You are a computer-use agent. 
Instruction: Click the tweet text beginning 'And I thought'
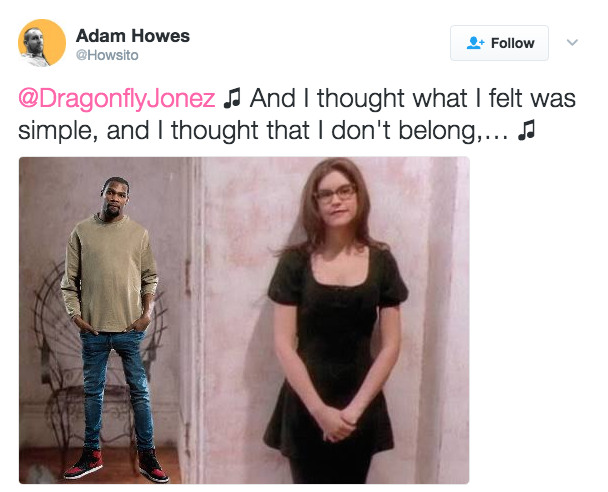tap(297, 114)
